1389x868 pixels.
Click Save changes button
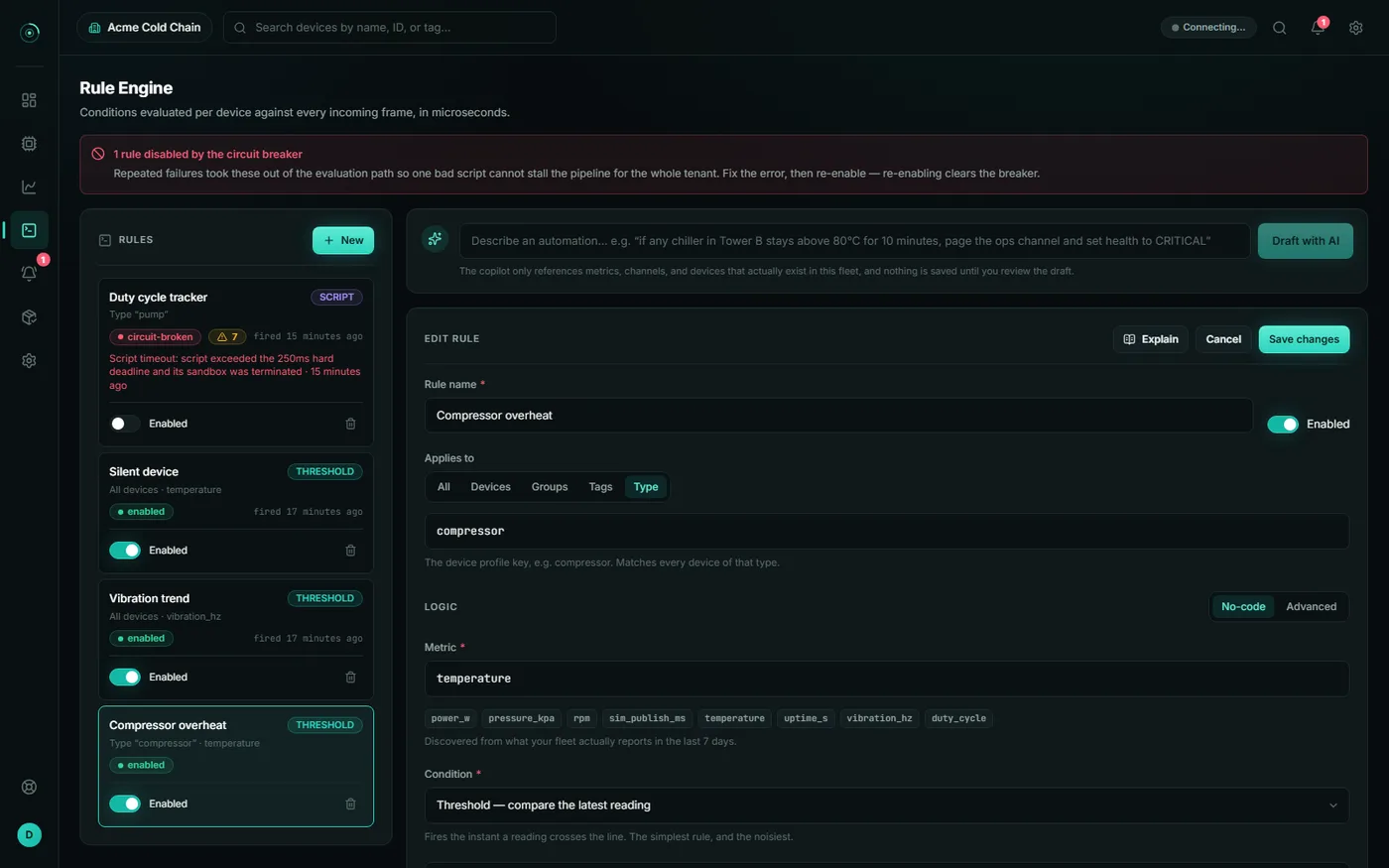point(1304,339)
